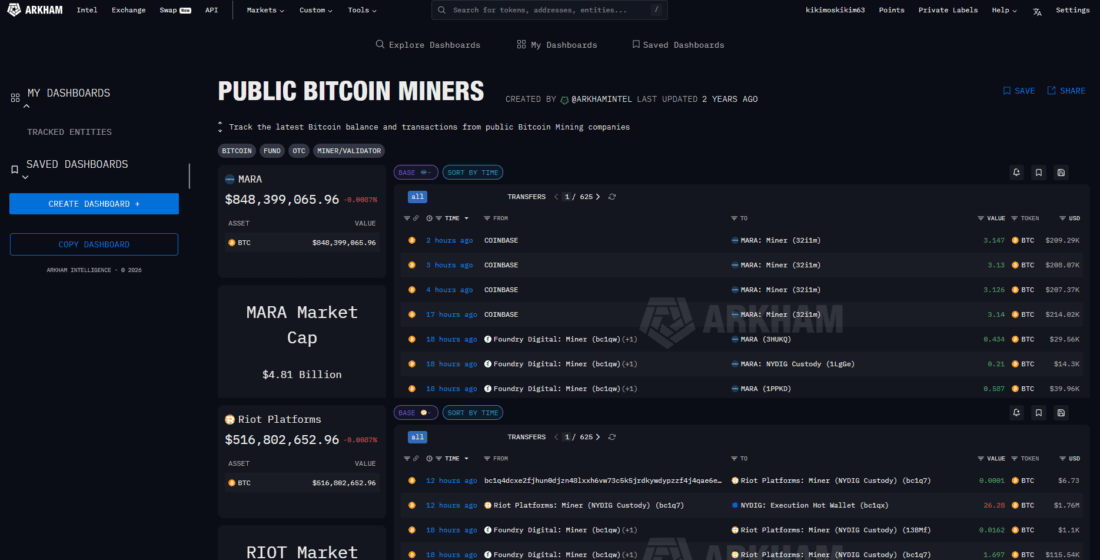Open the Intel menu item
The image size is (1100, 560).
87,11
